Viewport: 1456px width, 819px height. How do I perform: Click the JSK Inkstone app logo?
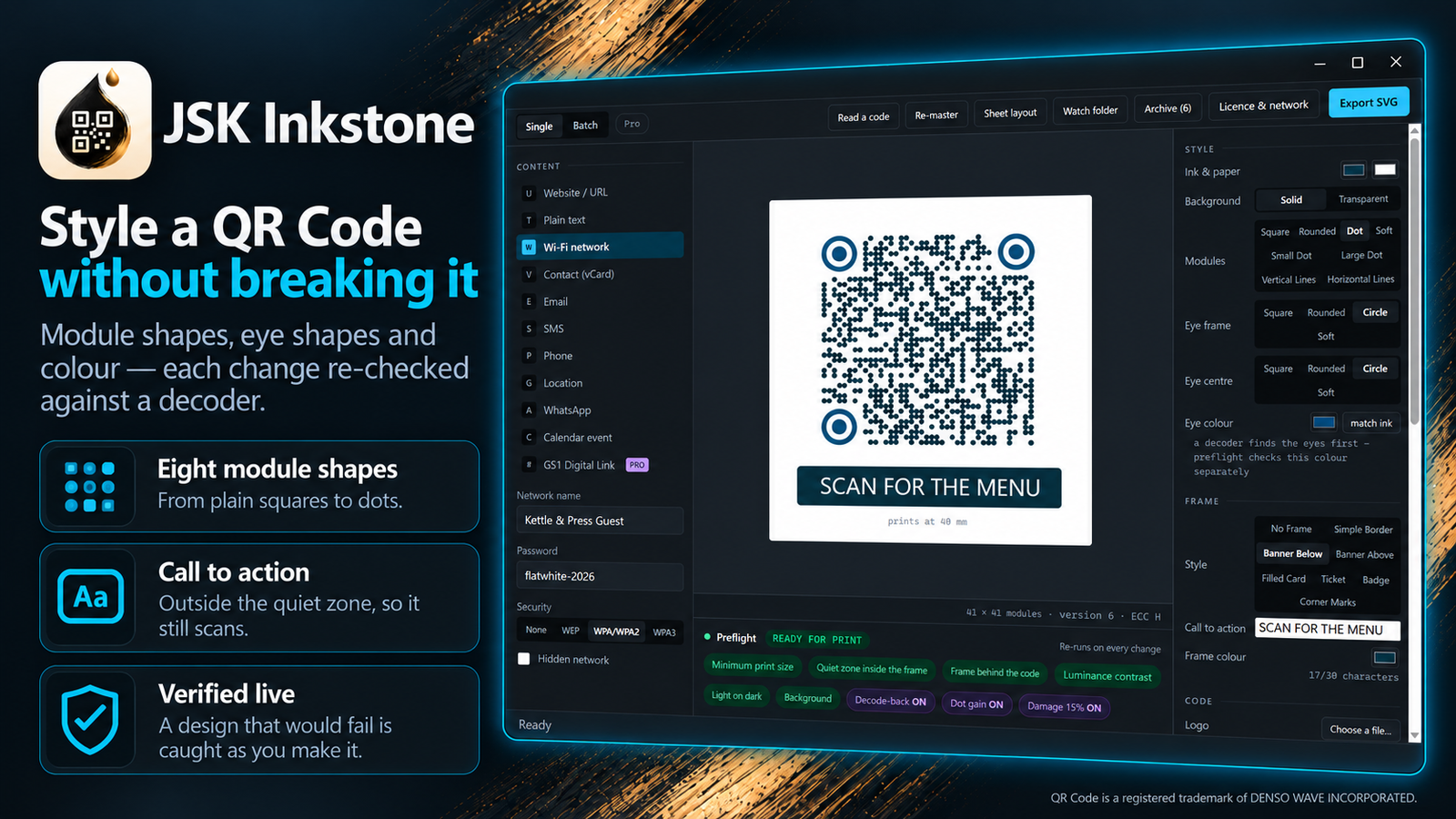96,120
